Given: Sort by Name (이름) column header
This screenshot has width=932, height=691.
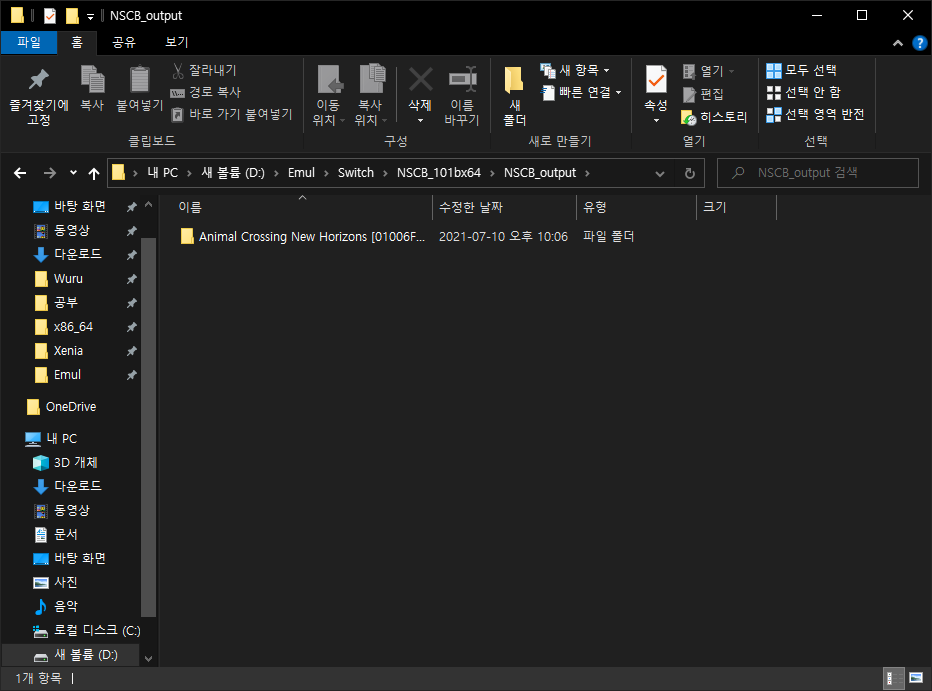Looking at the screenshot, I should 302,207.
